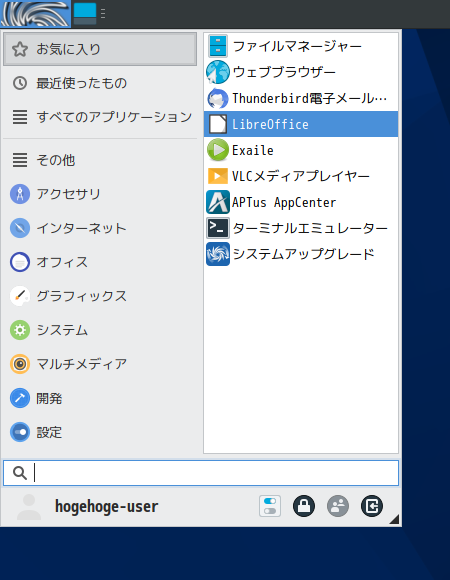450x580 pixels.
Task: Expand すべてのアプリケーション list
Action: click(x=100, y=117)
